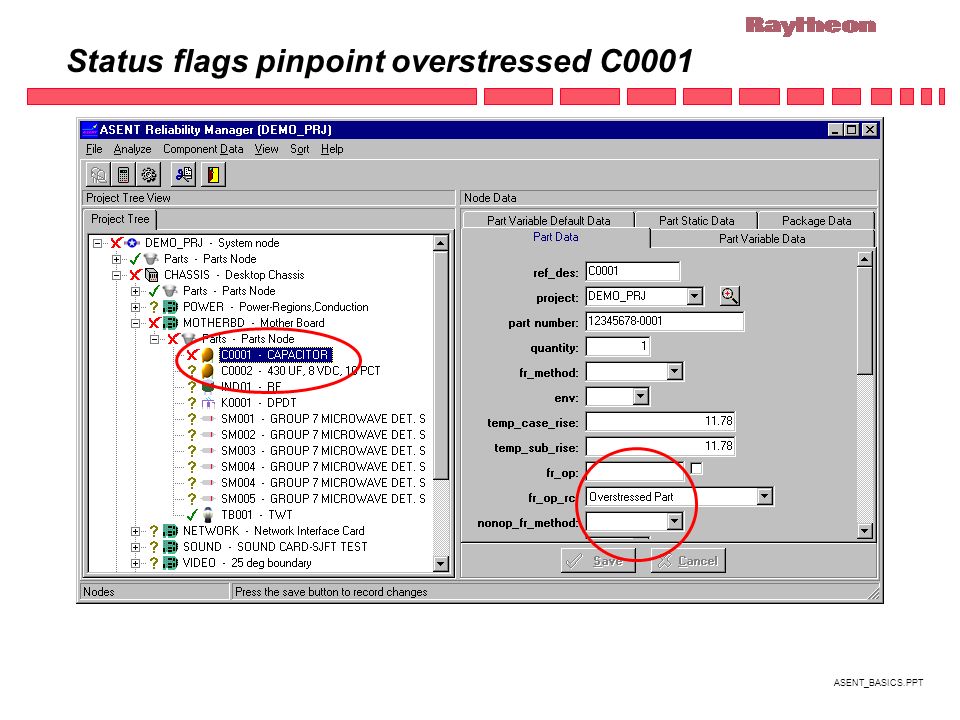Expand the POWER node
Image resolution: width=960 pixels, height=720 pixels.
[135, 307]
